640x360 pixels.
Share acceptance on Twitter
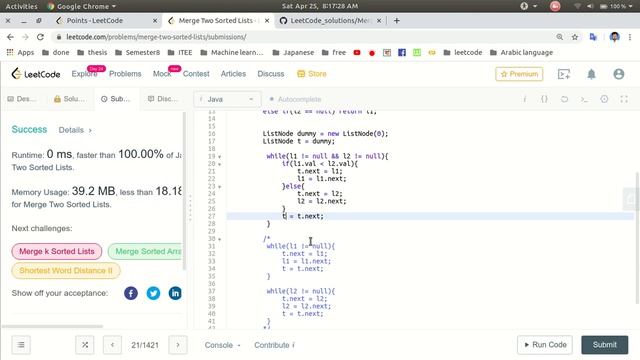153,293
